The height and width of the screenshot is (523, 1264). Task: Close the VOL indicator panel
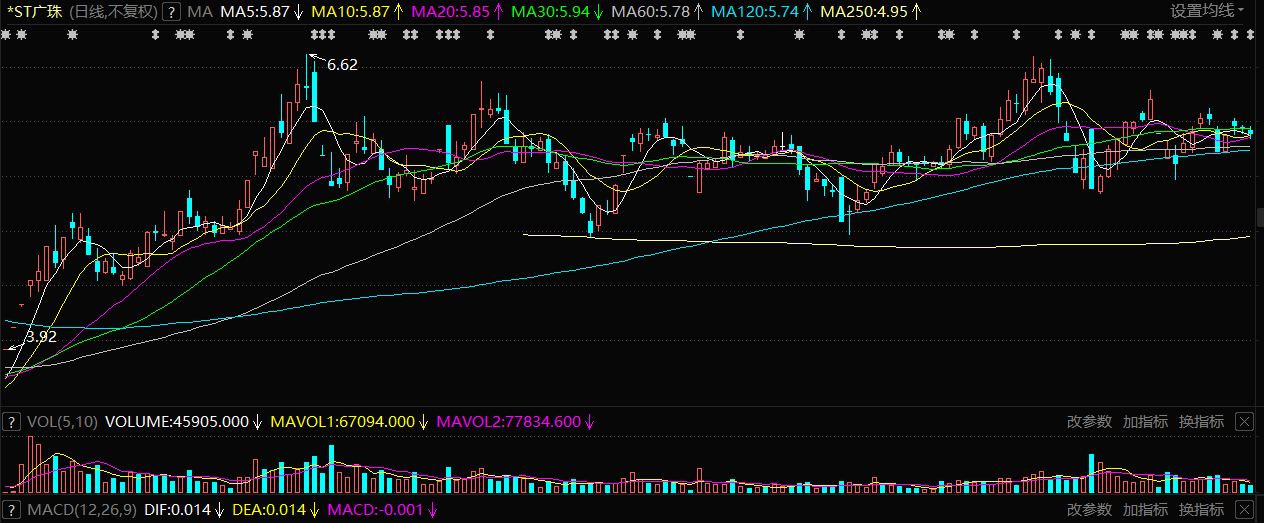click(x=1244, y=421)
